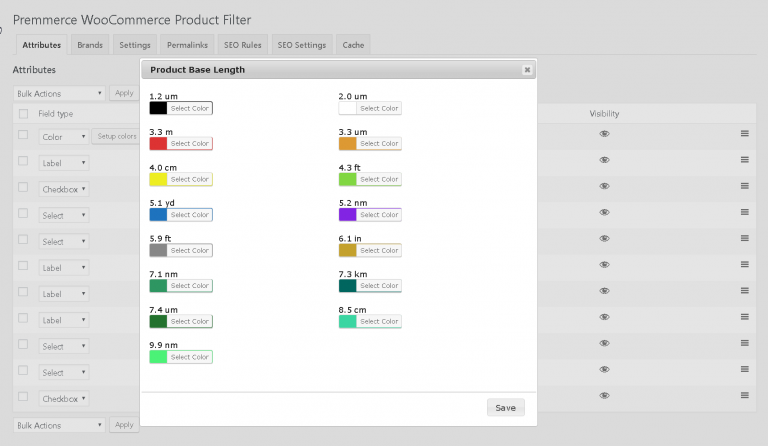Open the SEO Rules tab
Viewport: 768px width, 446px height.
(242, 45)
